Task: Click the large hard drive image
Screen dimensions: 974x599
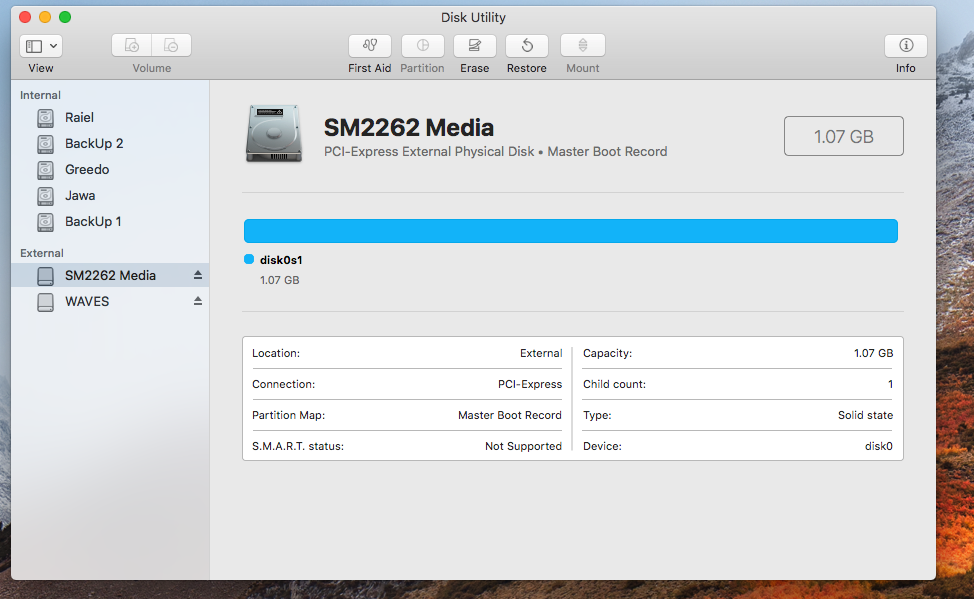Action: tap(274, 134)
